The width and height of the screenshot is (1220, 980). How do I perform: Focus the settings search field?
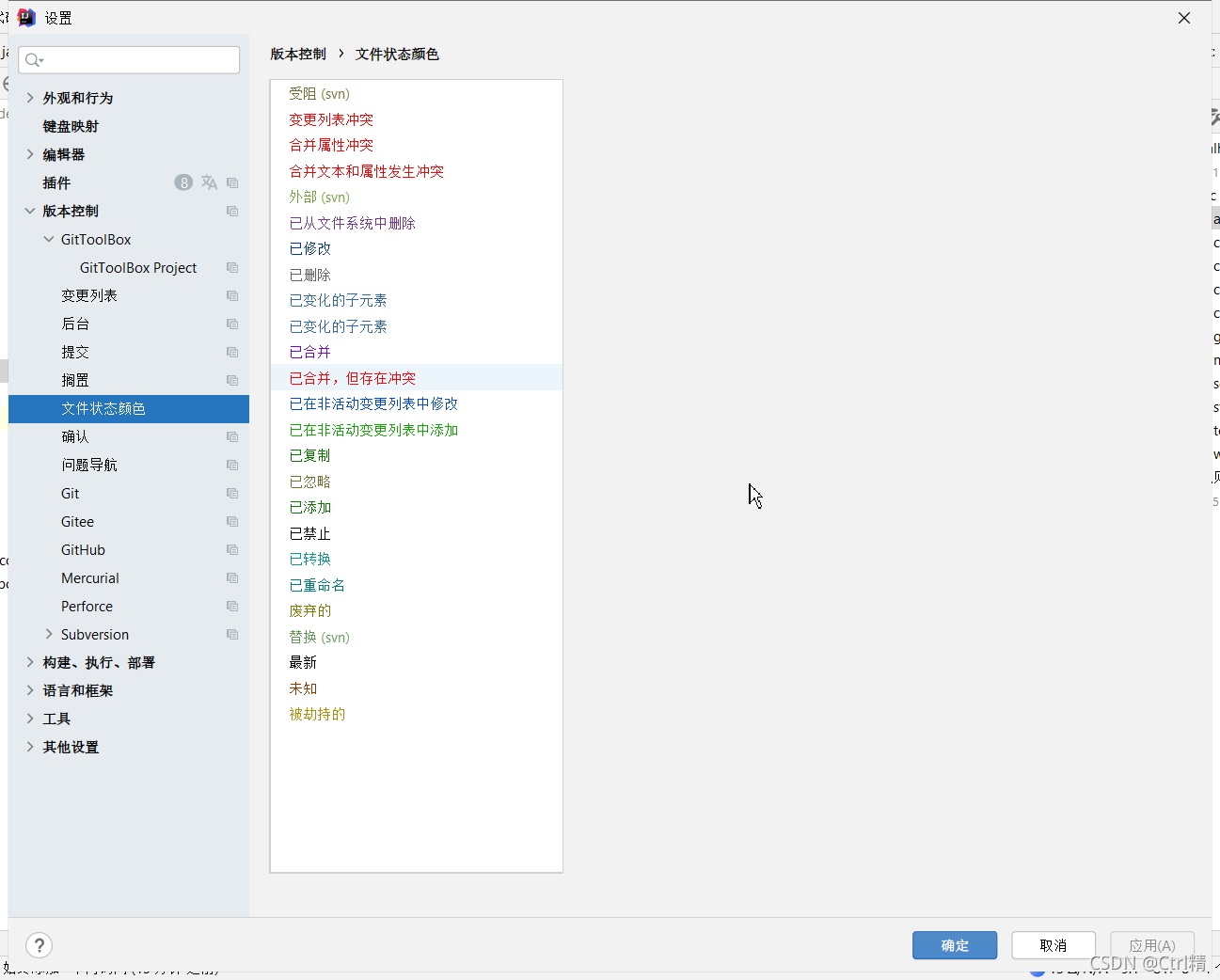pyautogui.click(x=129, y=60)
